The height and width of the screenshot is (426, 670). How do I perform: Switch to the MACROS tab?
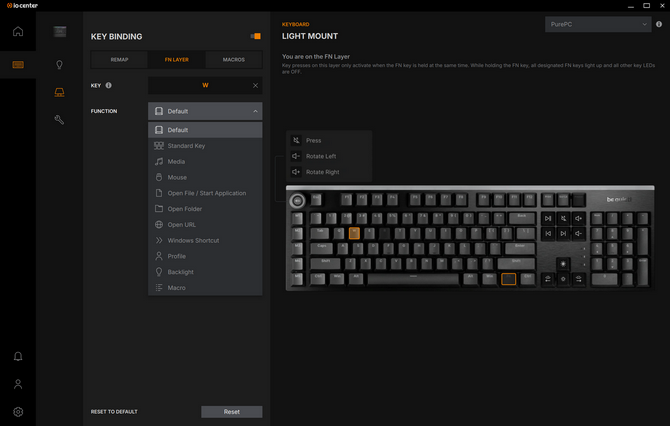tap(234, 59)
